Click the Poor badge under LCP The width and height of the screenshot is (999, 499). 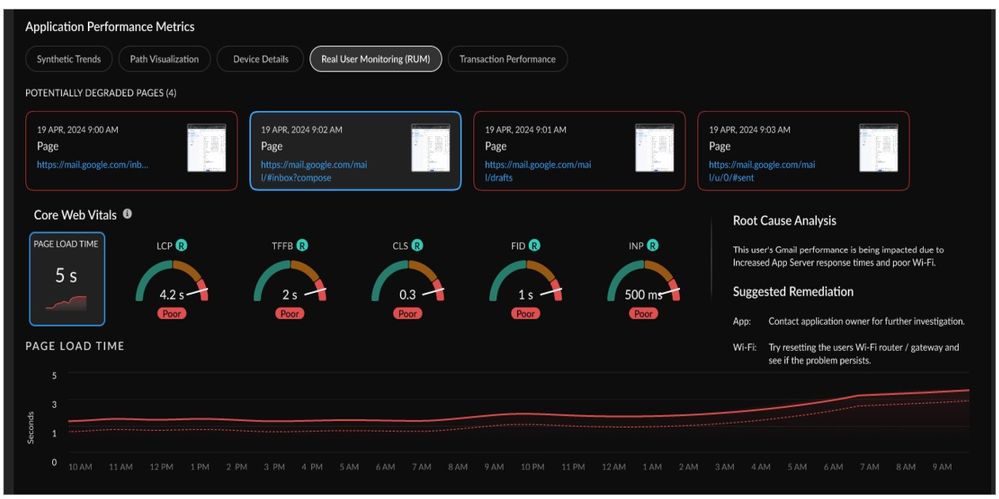[x=172, y=314]
